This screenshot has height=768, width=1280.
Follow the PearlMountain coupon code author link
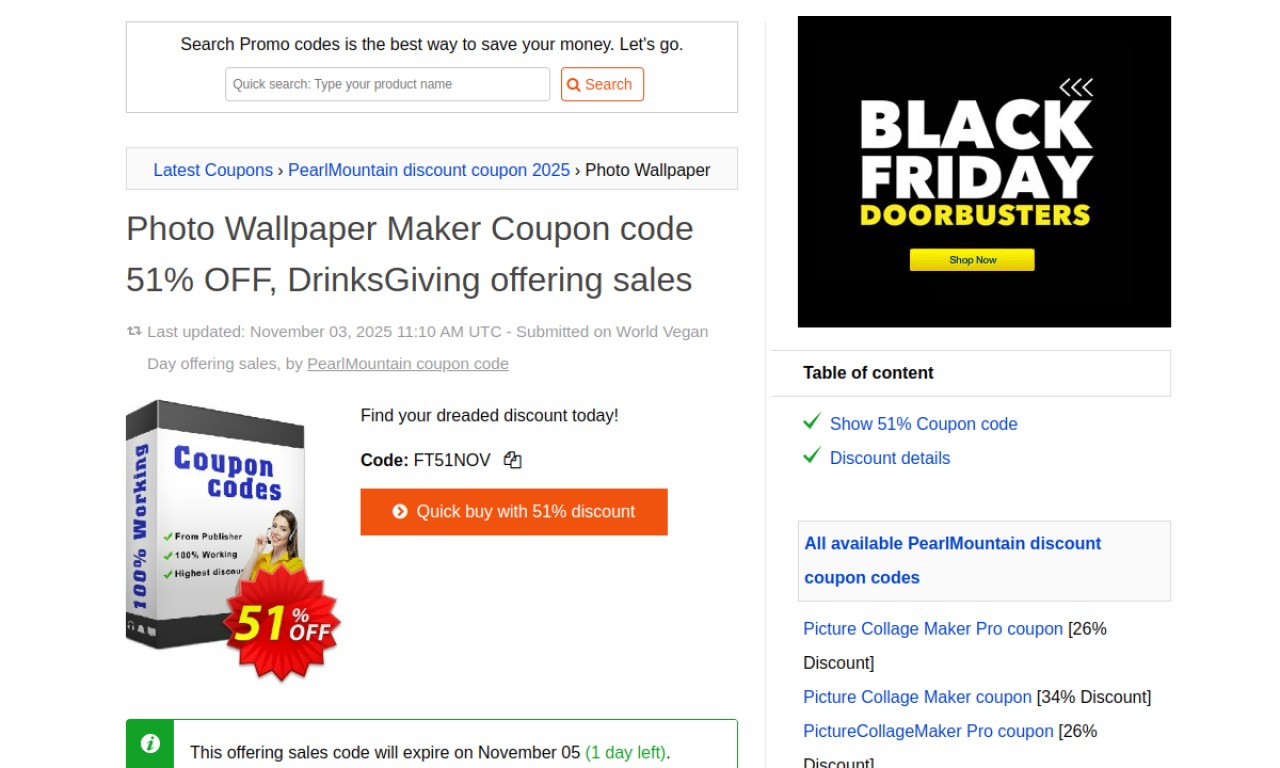pyautogui.click(x=408, y=364)
